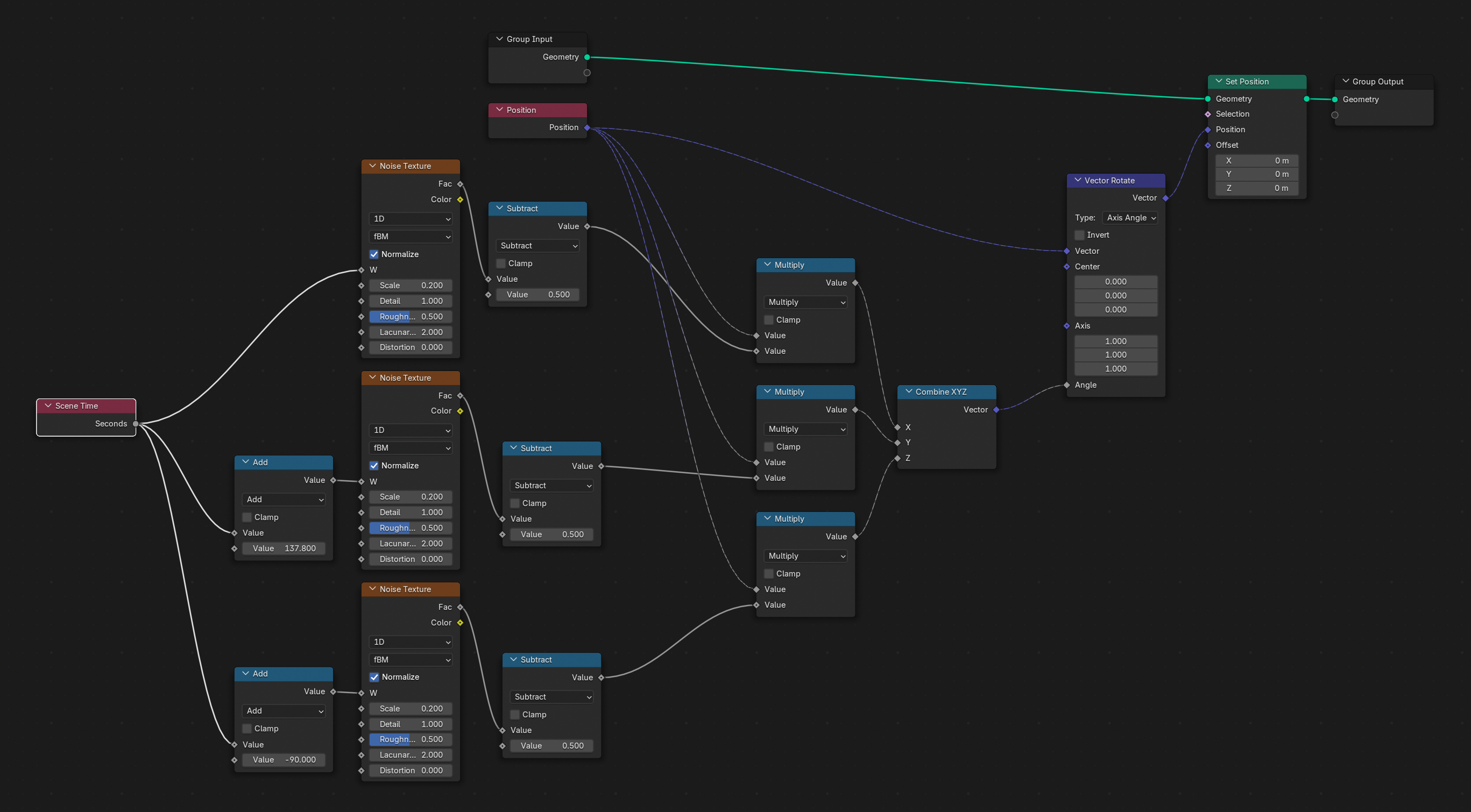
Task: Edit Offset X field in Set Position
Action: [x=1257, y=161]
